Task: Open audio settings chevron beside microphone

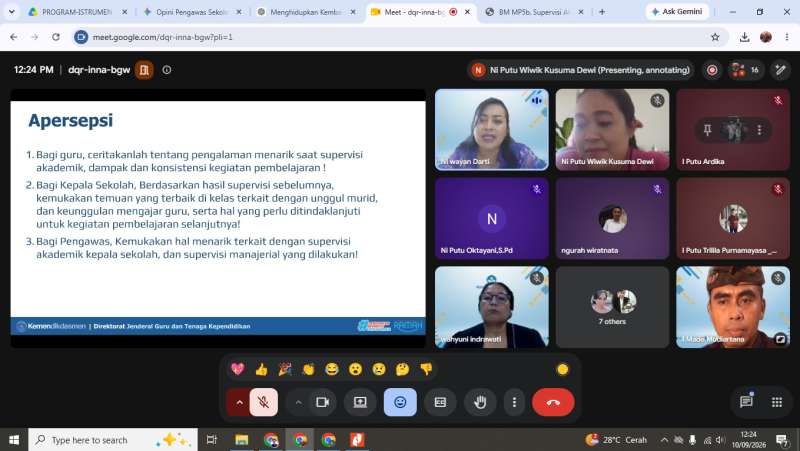Action: pos(239,402)
